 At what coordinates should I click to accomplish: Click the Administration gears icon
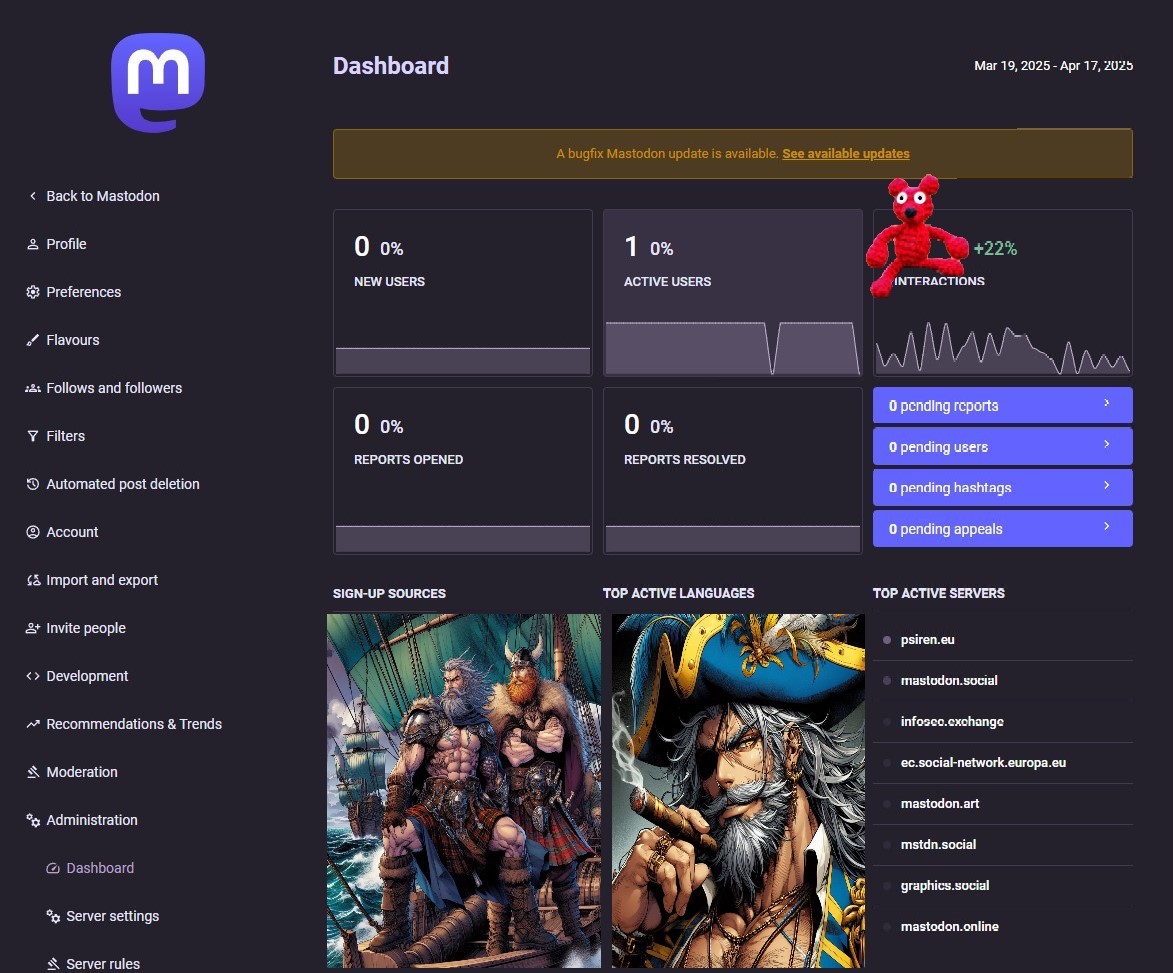[32, 820]
